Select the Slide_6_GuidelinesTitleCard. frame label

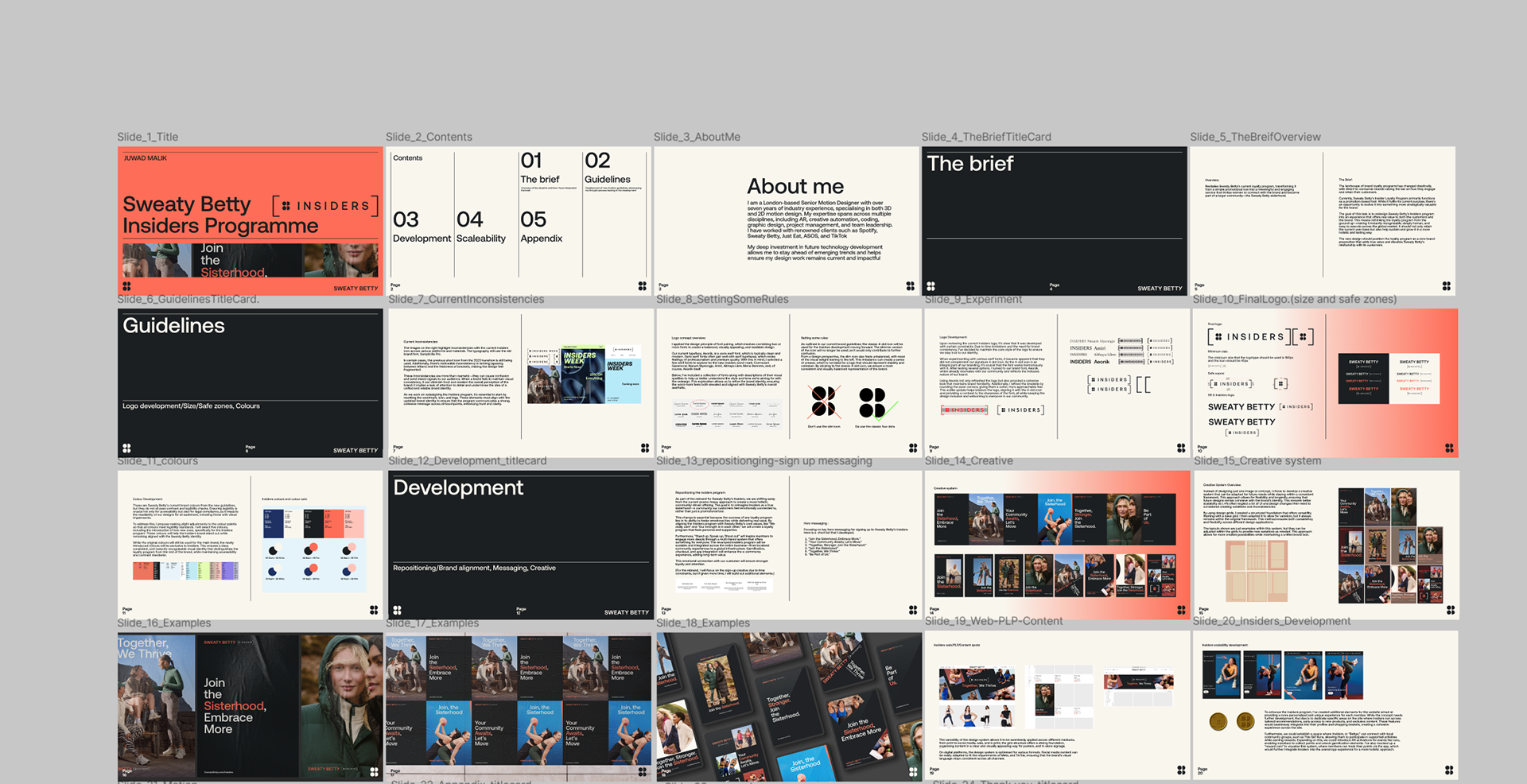[x=188, y=299]
